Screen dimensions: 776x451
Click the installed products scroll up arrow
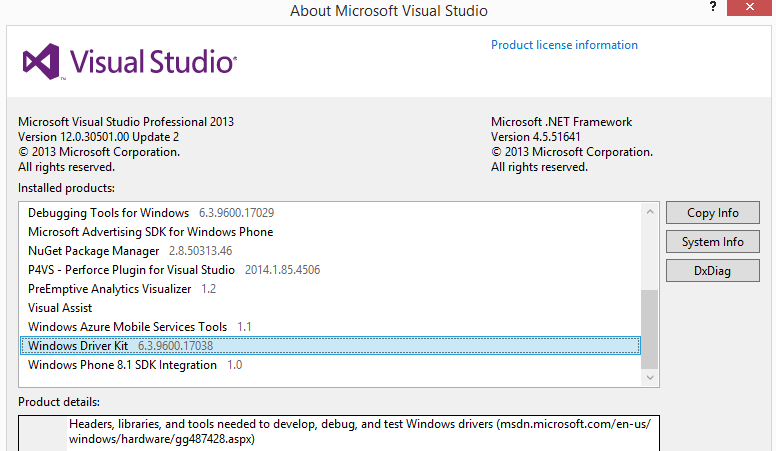tap(650, 212)
